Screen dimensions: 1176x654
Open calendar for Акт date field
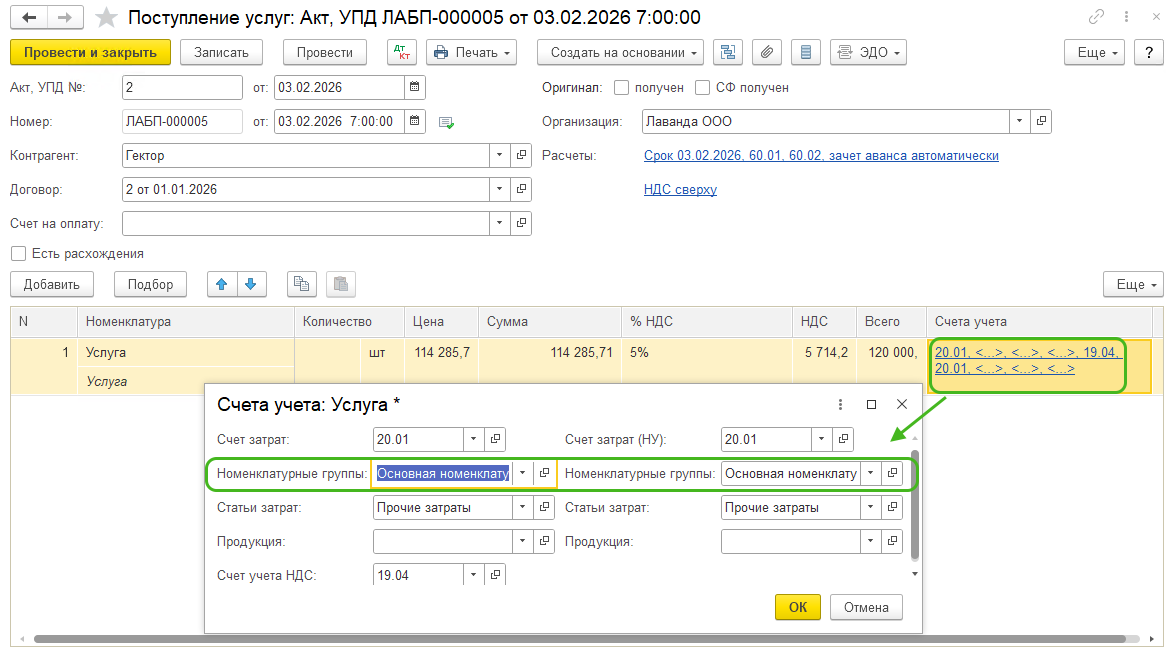414,87
